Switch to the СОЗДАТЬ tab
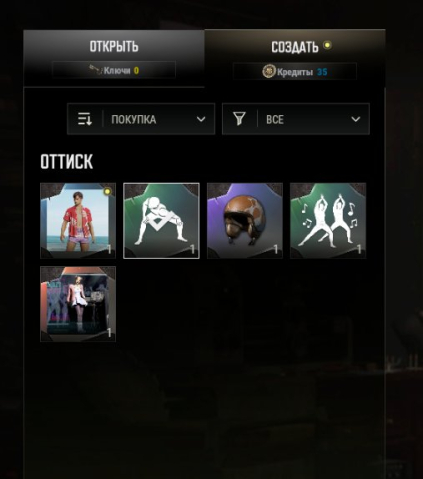The image size is (423, 479). point(295,58)
